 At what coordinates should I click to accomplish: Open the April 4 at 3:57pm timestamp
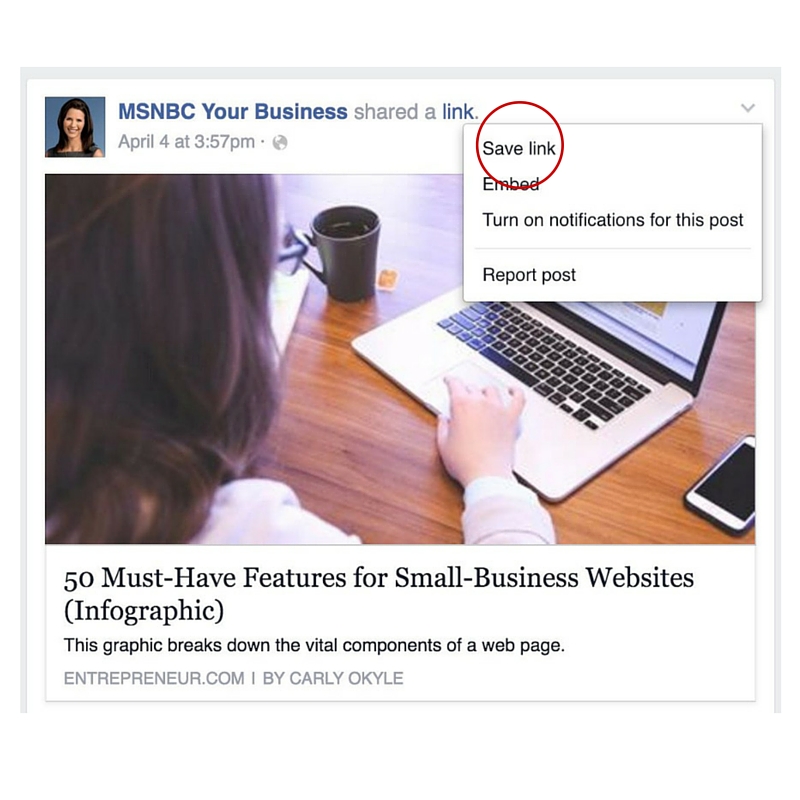(x=186, y=142)
